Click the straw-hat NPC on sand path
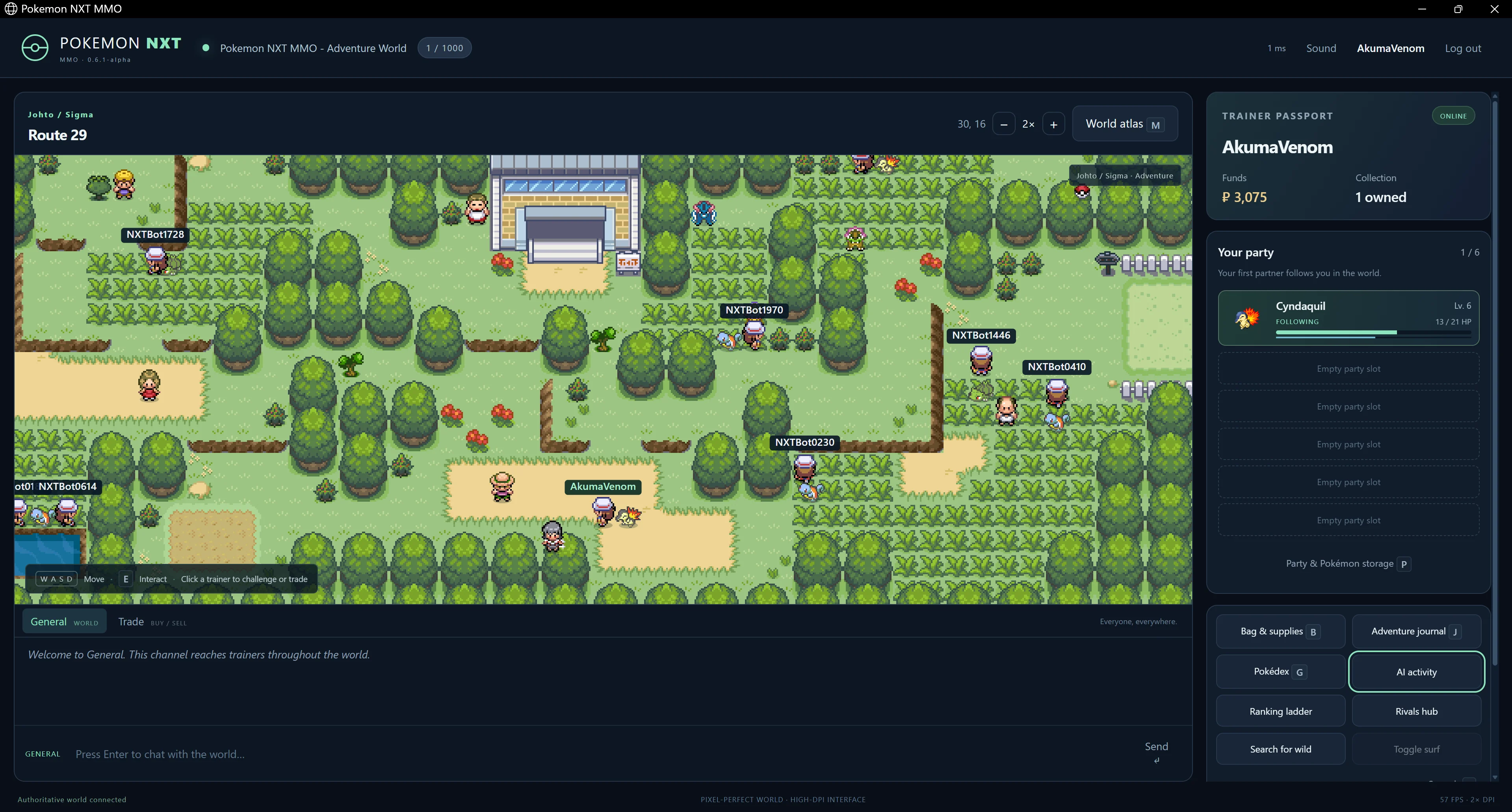This screenshot has height=812, width=1512. [502, 487]
